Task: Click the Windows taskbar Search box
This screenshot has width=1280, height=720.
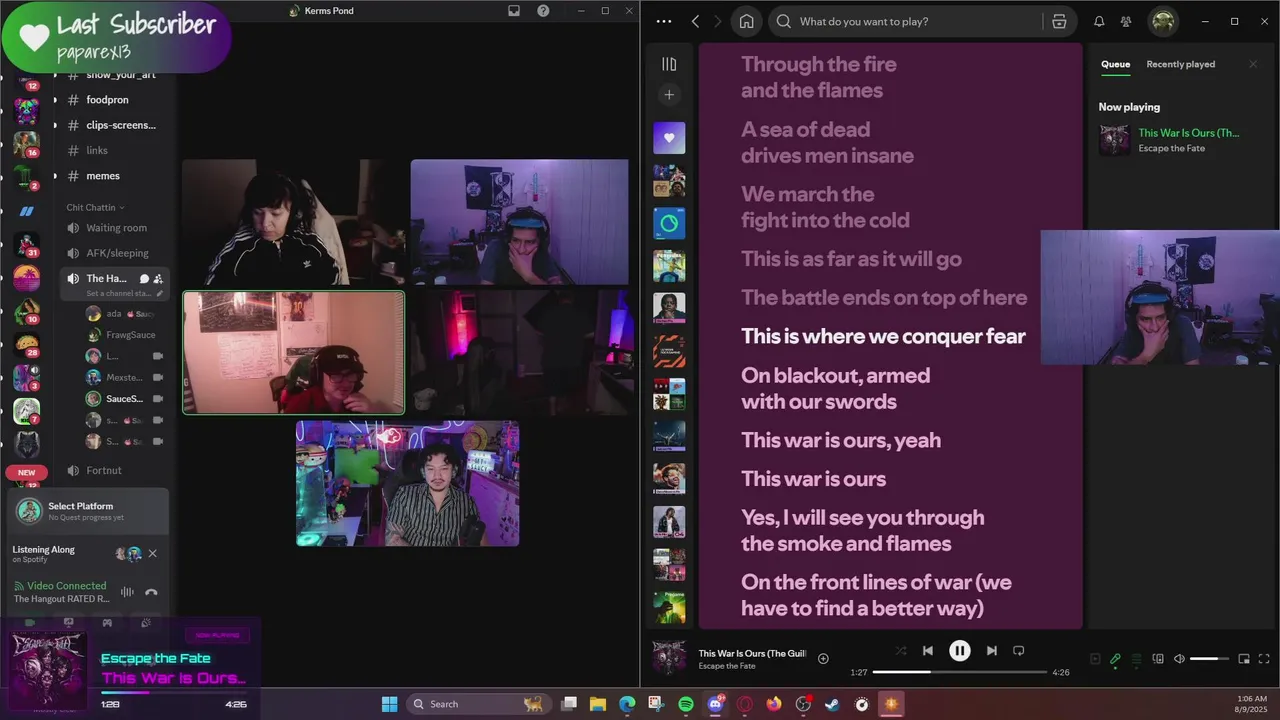Action: 478,704
